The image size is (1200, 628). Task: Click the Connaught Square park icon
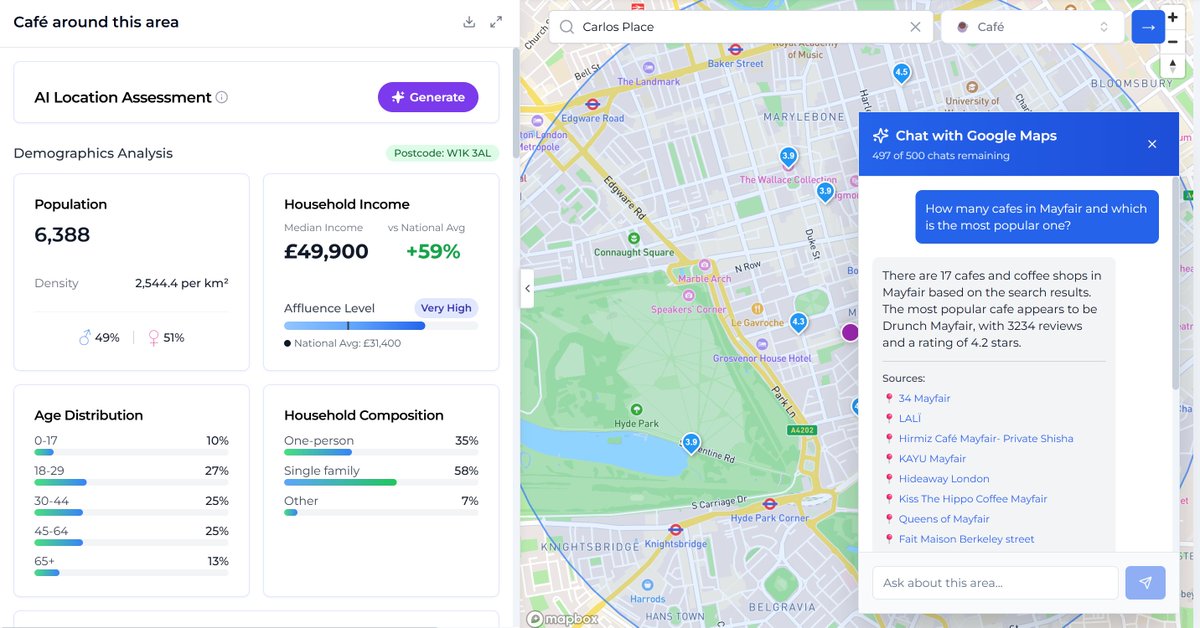[x=634, y=238]
